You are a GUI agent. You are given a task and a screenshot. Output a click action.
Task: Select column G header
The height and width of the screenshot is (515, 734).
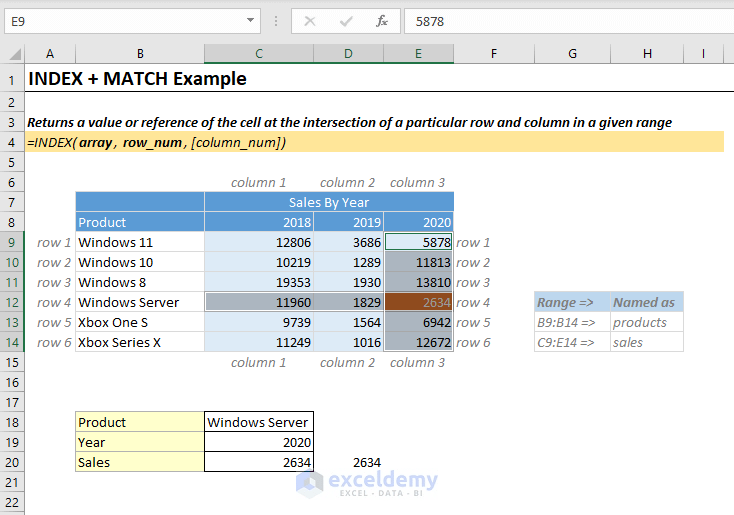[572, 54]
